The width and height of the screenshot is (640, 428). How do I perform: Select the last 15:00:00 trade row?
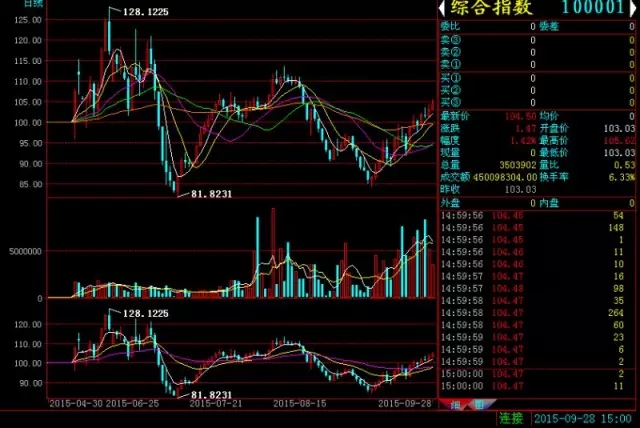(x=537, y=384)
